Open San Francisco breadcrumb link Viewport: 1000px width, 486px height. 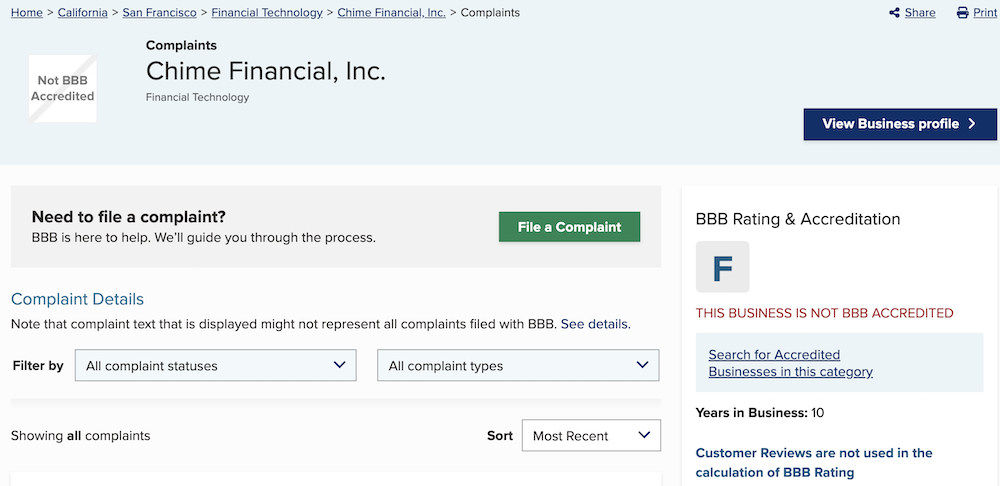pos(159,12)
